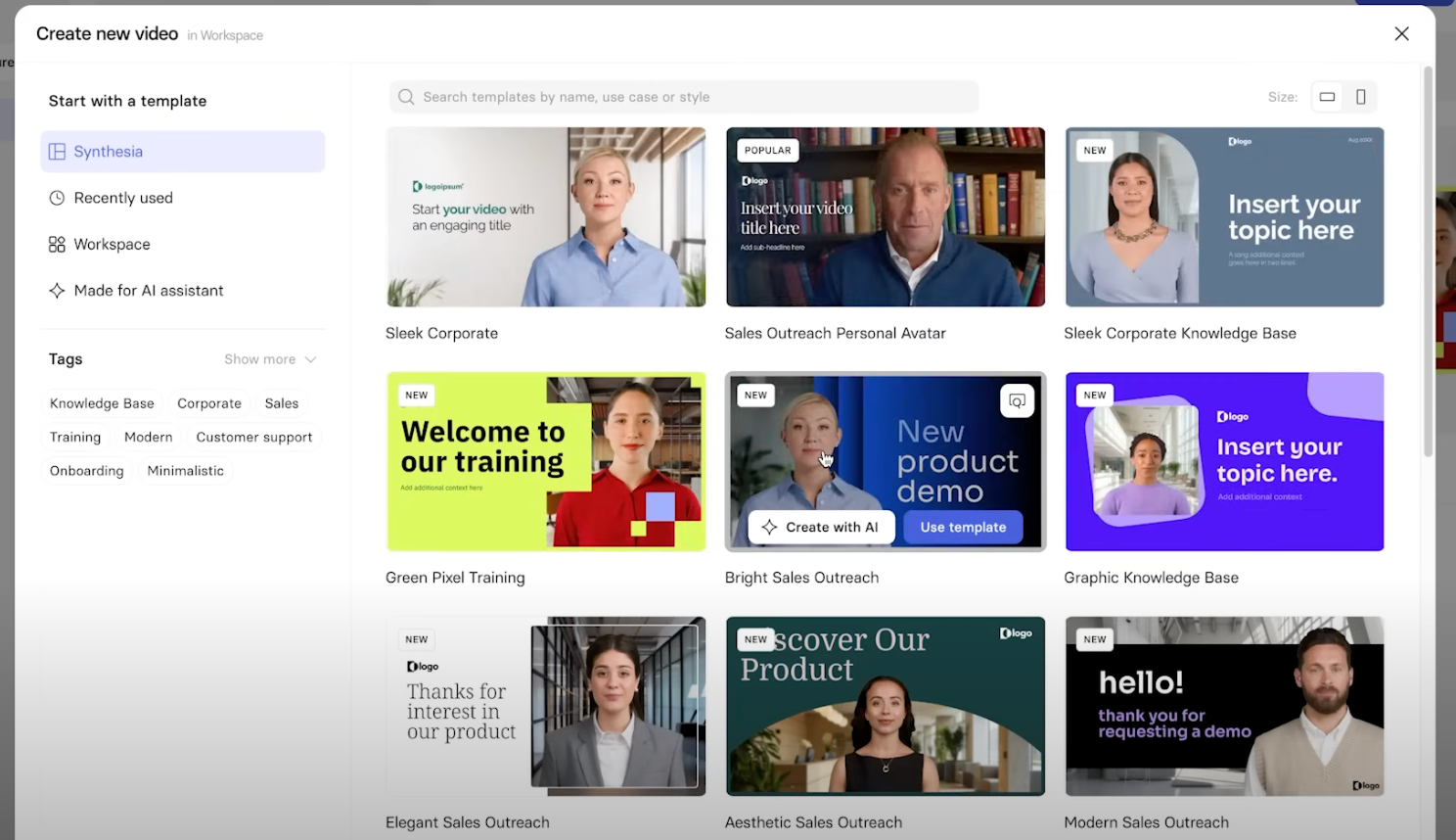Click sparkle icon in Create with AI
Viewport: 1456px width, 840px height.
click(769, 527)
